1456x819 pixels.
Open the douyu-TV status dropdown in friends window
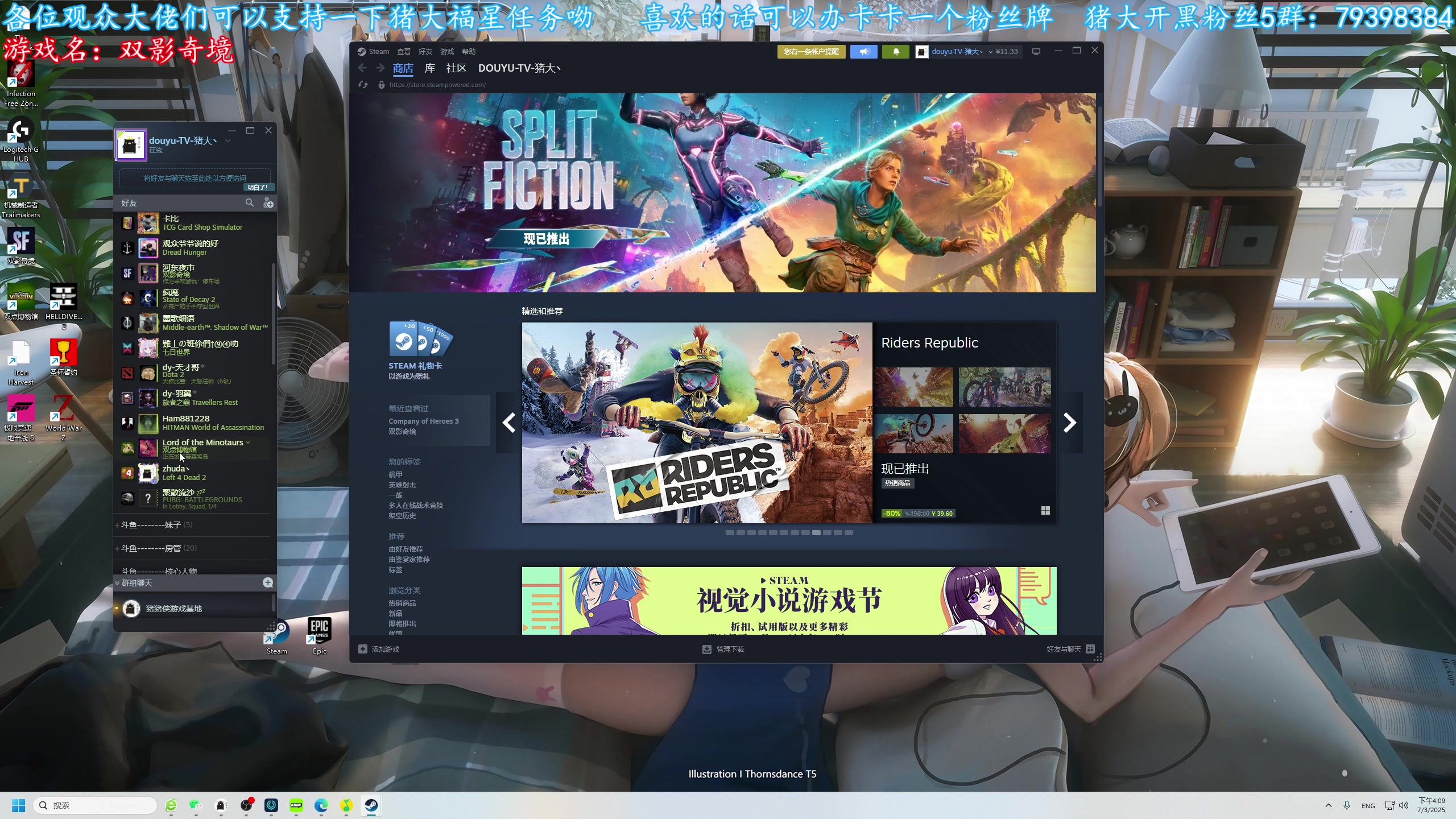(x=227, y=140)
